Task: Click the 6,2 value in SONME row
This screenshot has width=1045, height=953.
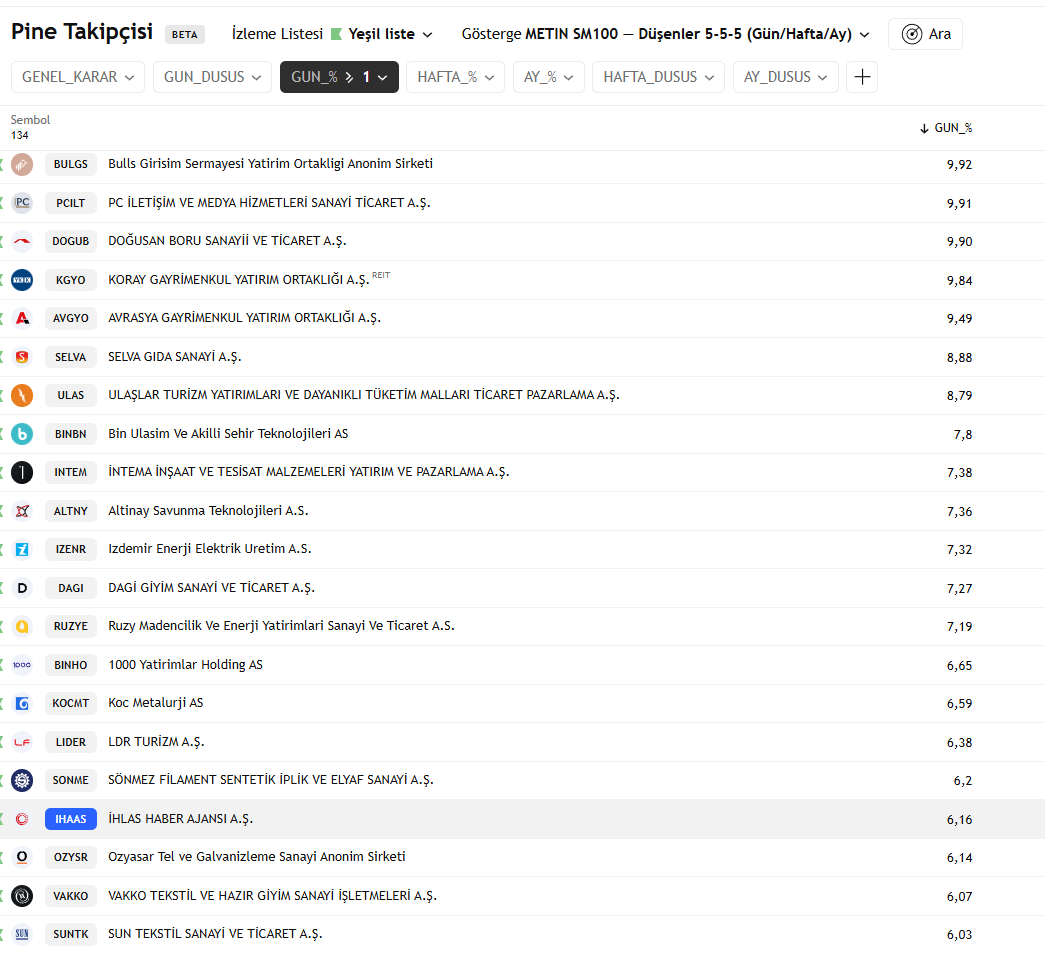Action: pyautogui.click(x=963, y=780)
